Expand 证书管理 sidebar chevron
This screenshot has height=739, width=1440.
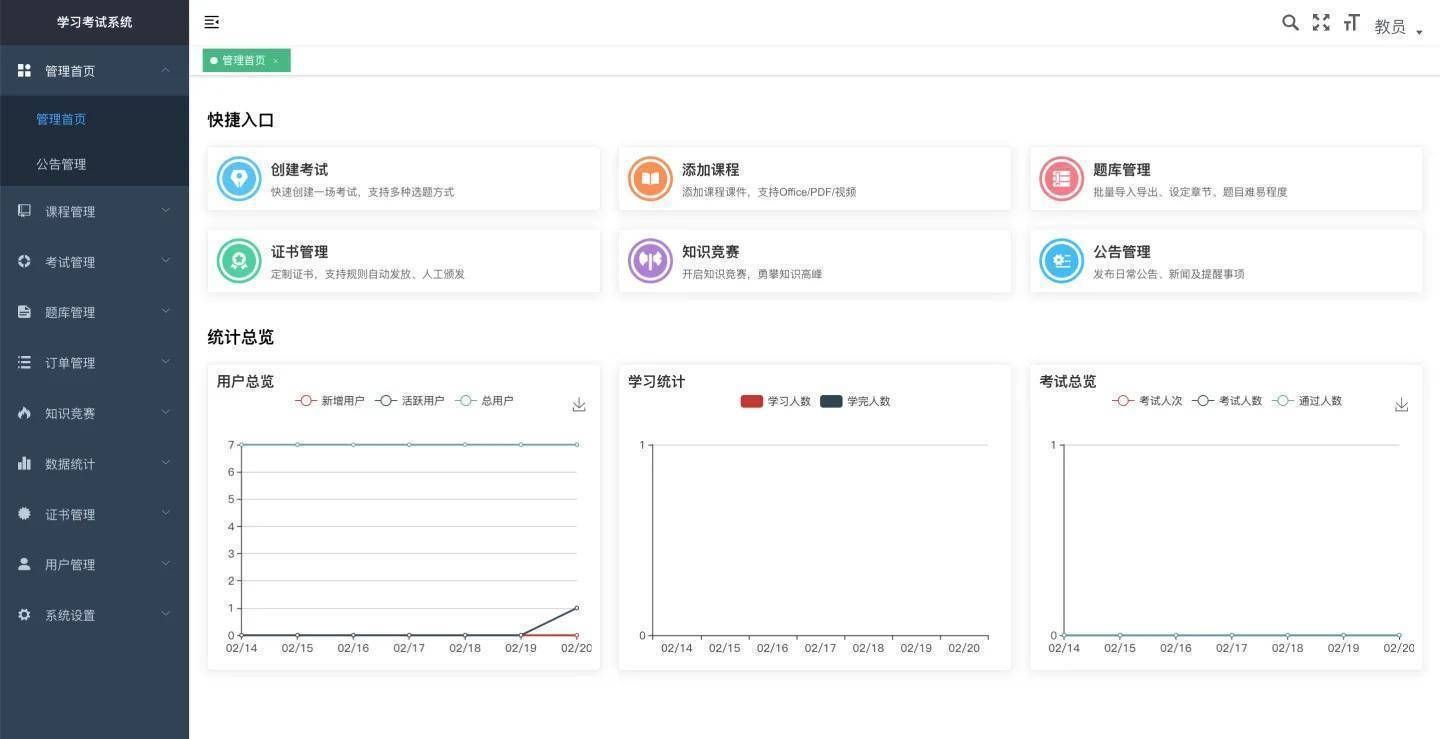166,514
